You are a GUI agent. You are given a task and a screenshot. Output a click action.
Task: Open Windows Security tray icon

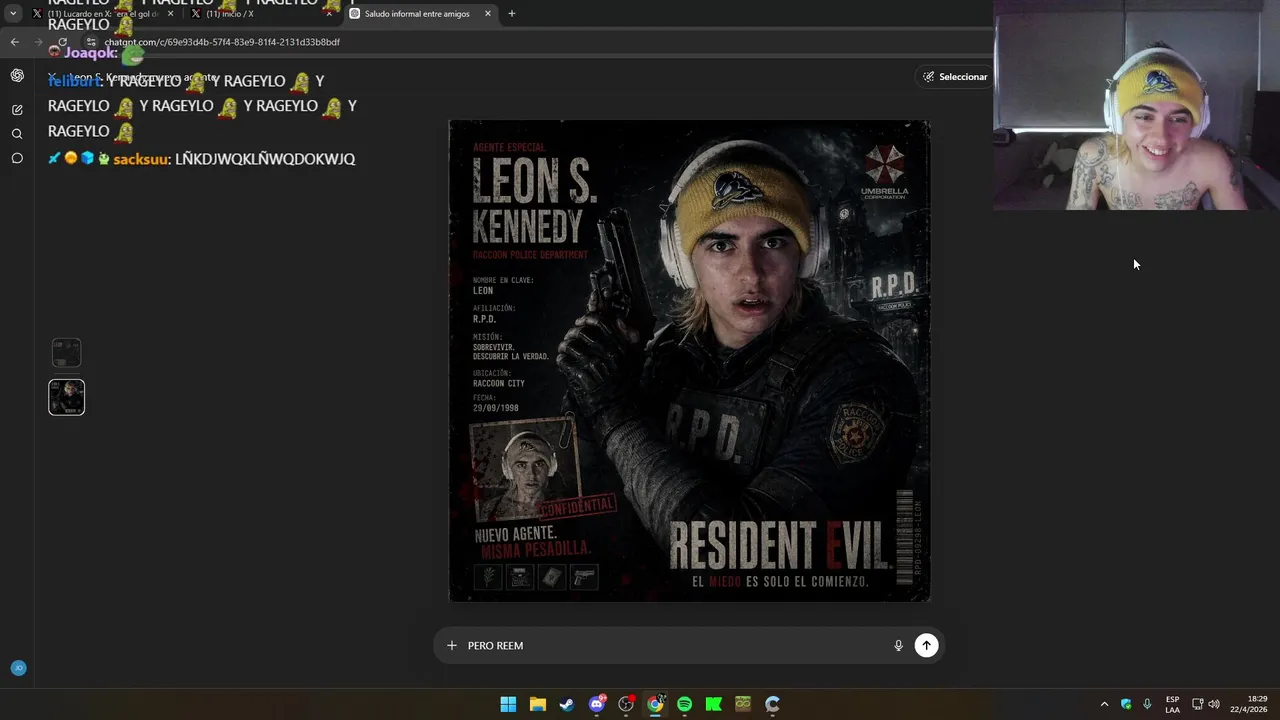click(1126, 704)
